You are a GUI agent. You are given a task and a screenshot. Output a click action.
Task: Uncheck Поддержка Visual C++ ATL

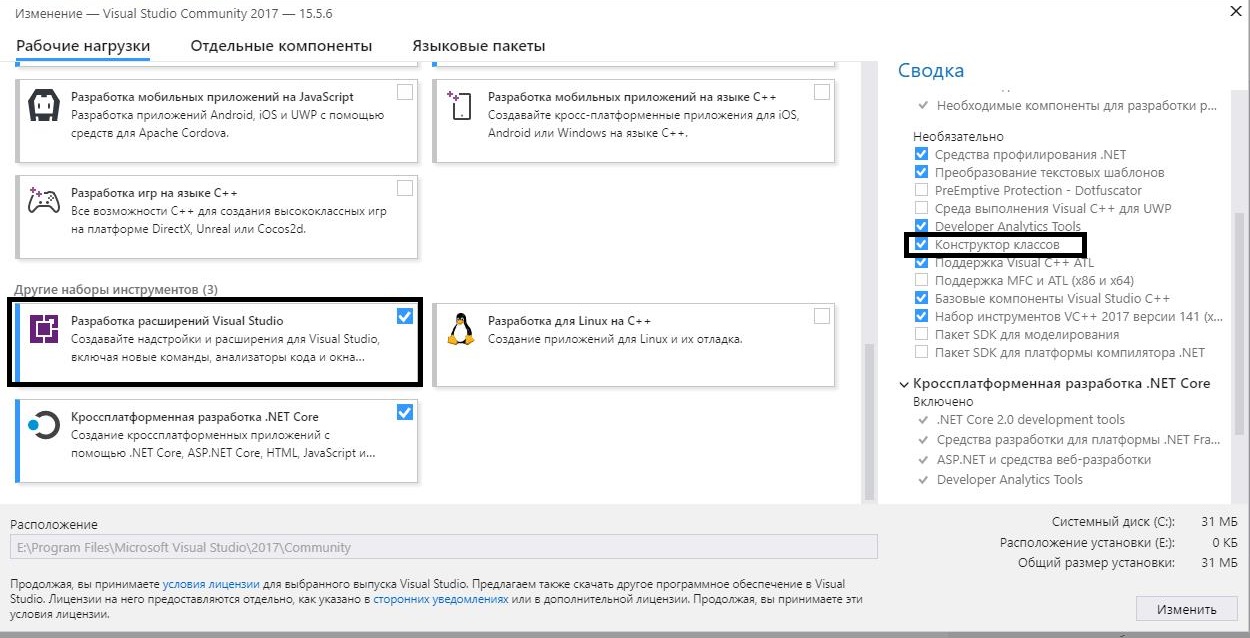[x=921, y=262]
